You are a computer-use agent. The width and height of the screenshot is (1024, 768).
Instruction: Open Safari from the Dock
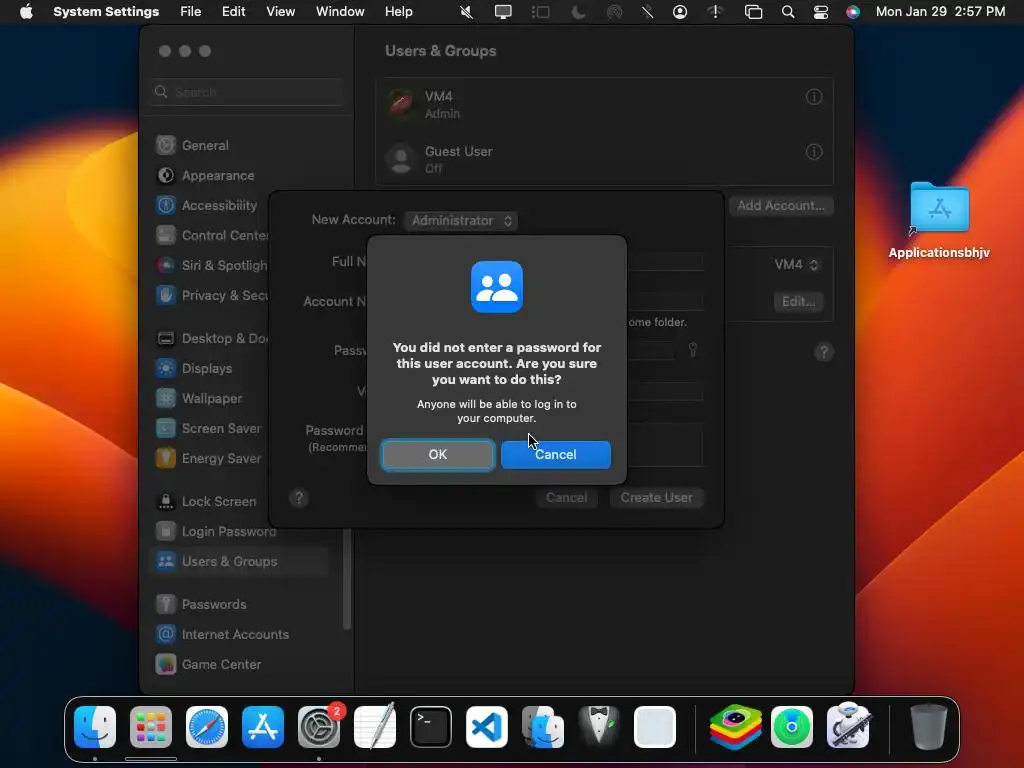[207, 727]
